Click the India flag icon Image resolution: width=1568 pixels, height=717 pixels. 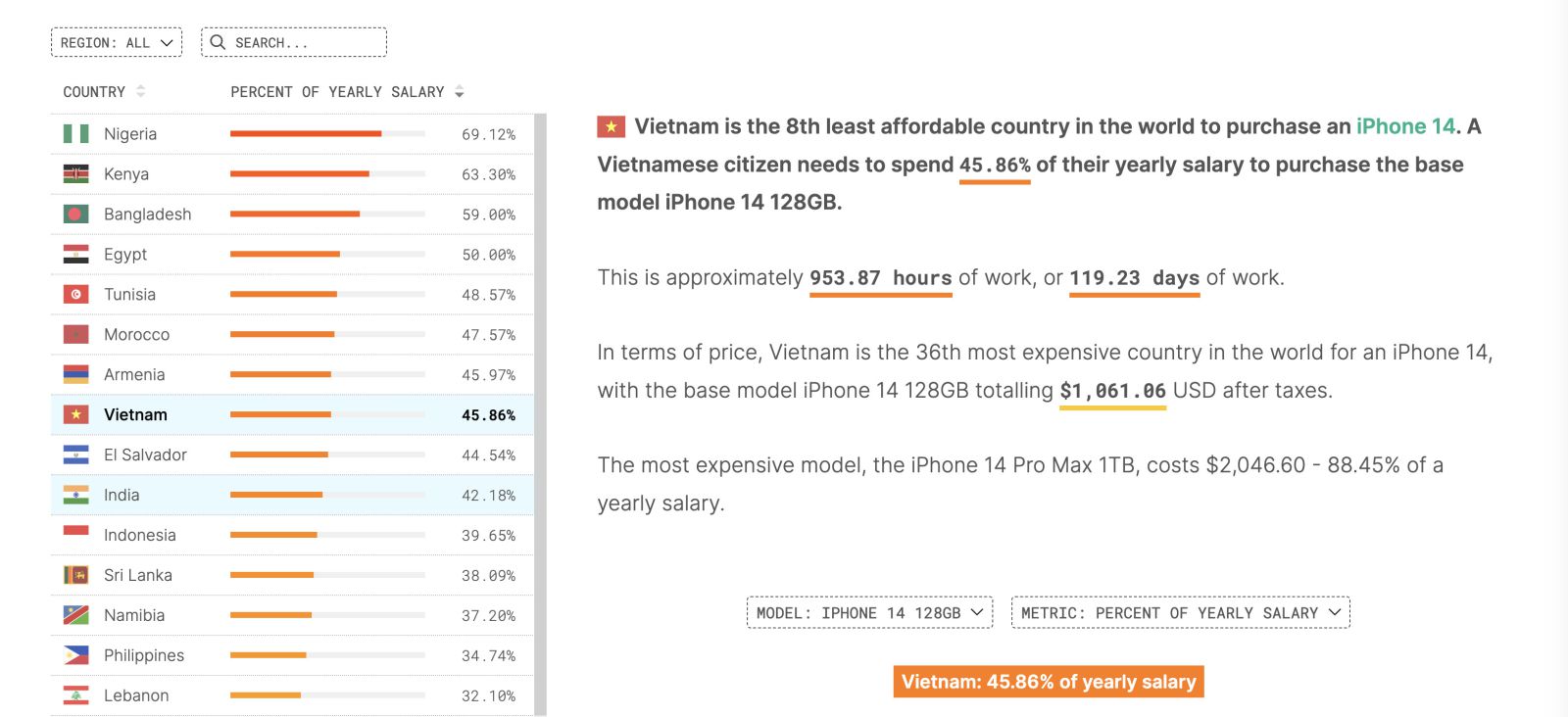pyautogui.click(x=78, y=495)
